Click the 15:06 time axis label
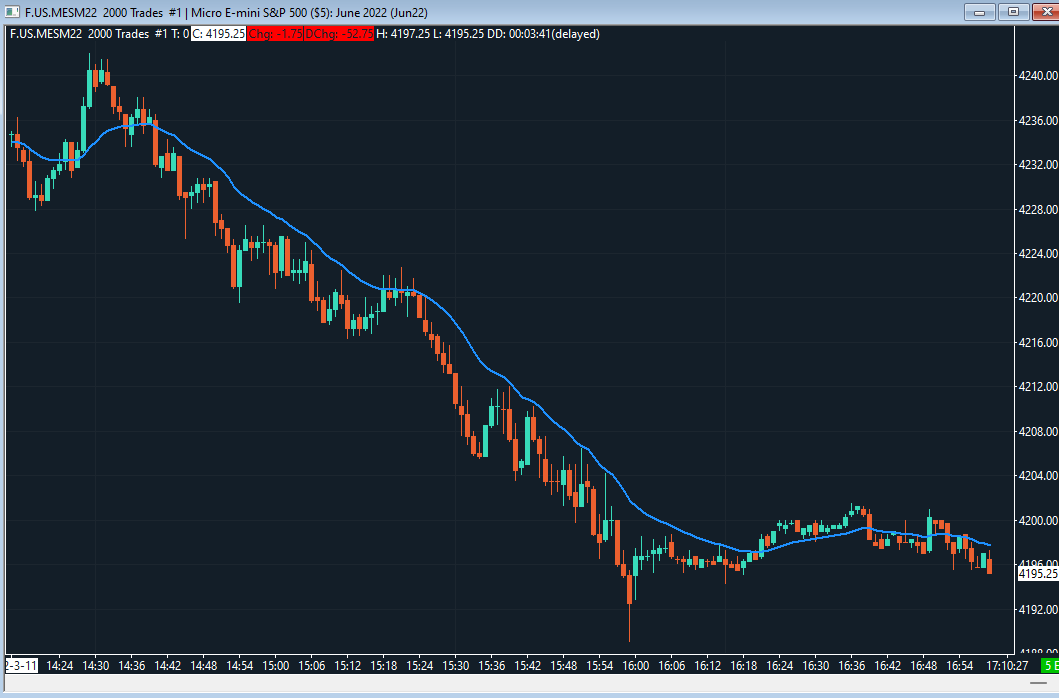The image size is (1059, 698). point(311,666)
